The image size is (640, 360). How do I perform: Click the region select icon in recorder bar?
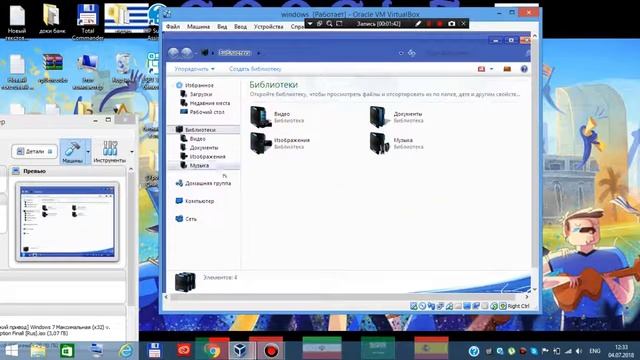[x=339, y=24]
